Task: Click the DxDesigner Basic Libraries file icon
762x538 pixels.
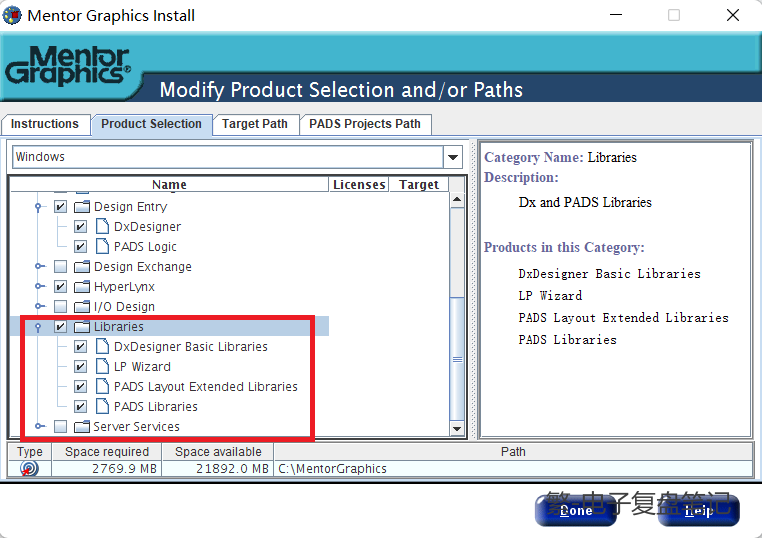Action: [x=102, y=347]
